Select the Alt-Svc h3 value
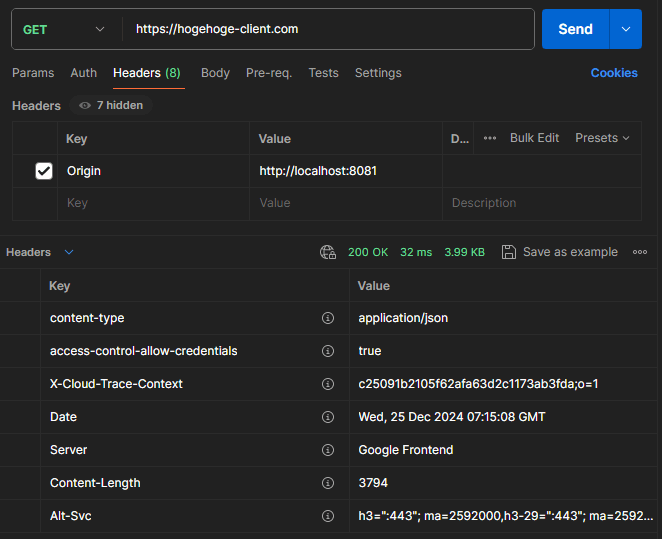Viewport: 662px width, 539px height. click(505, 516)
